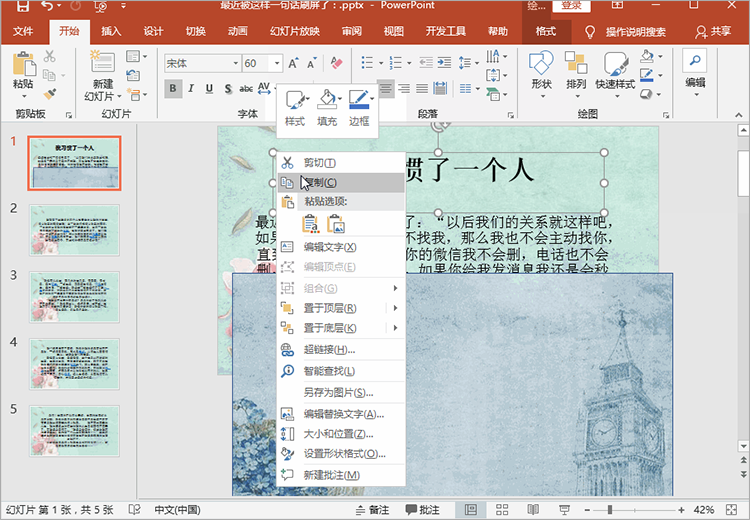Screen dimensions: 750x520
Task: Click the Paste clipboard icon
Action: click(24, 64)
